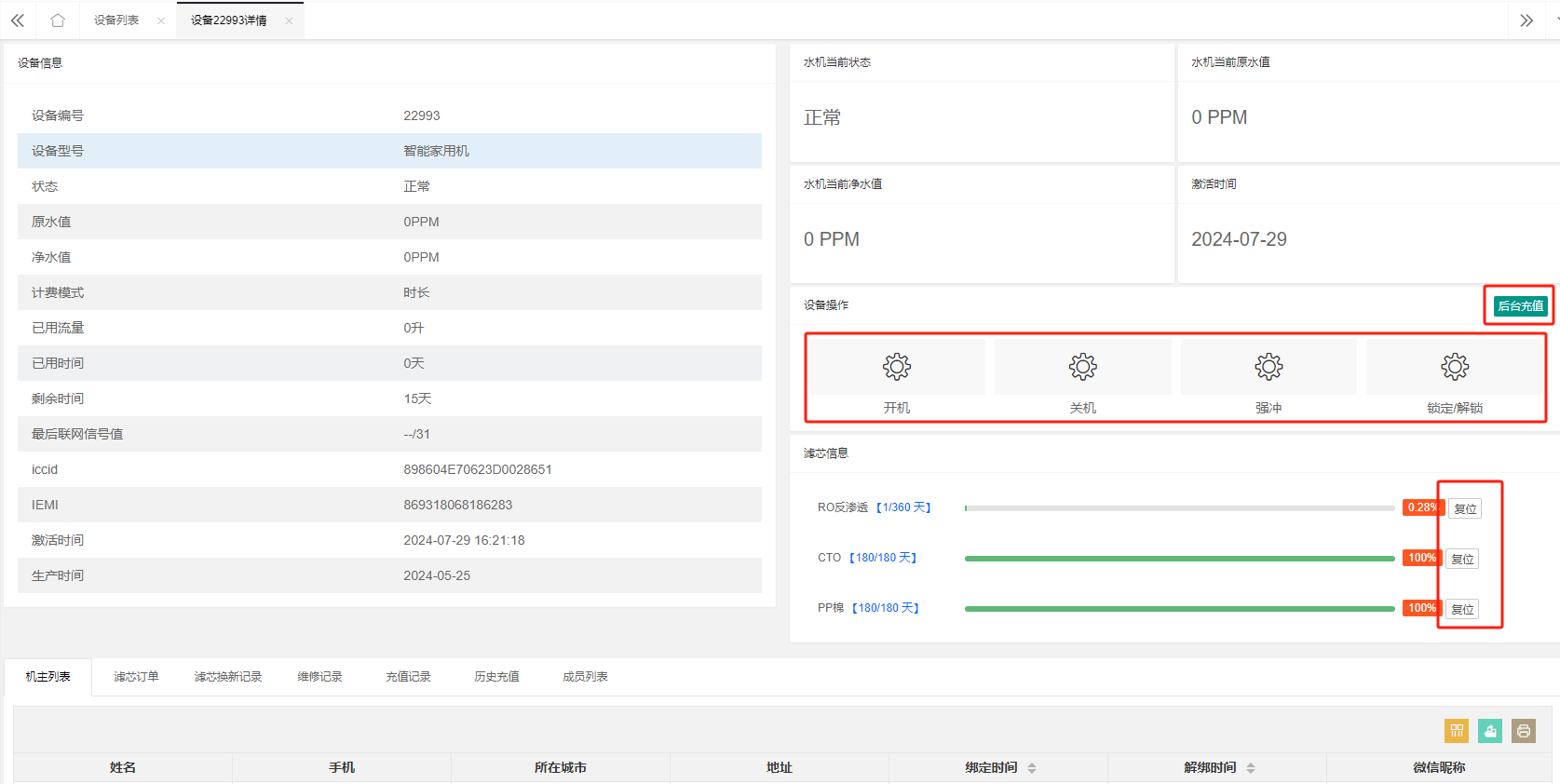
Task: Close the 设备列表 tab
Action: (x=161, y=20)
